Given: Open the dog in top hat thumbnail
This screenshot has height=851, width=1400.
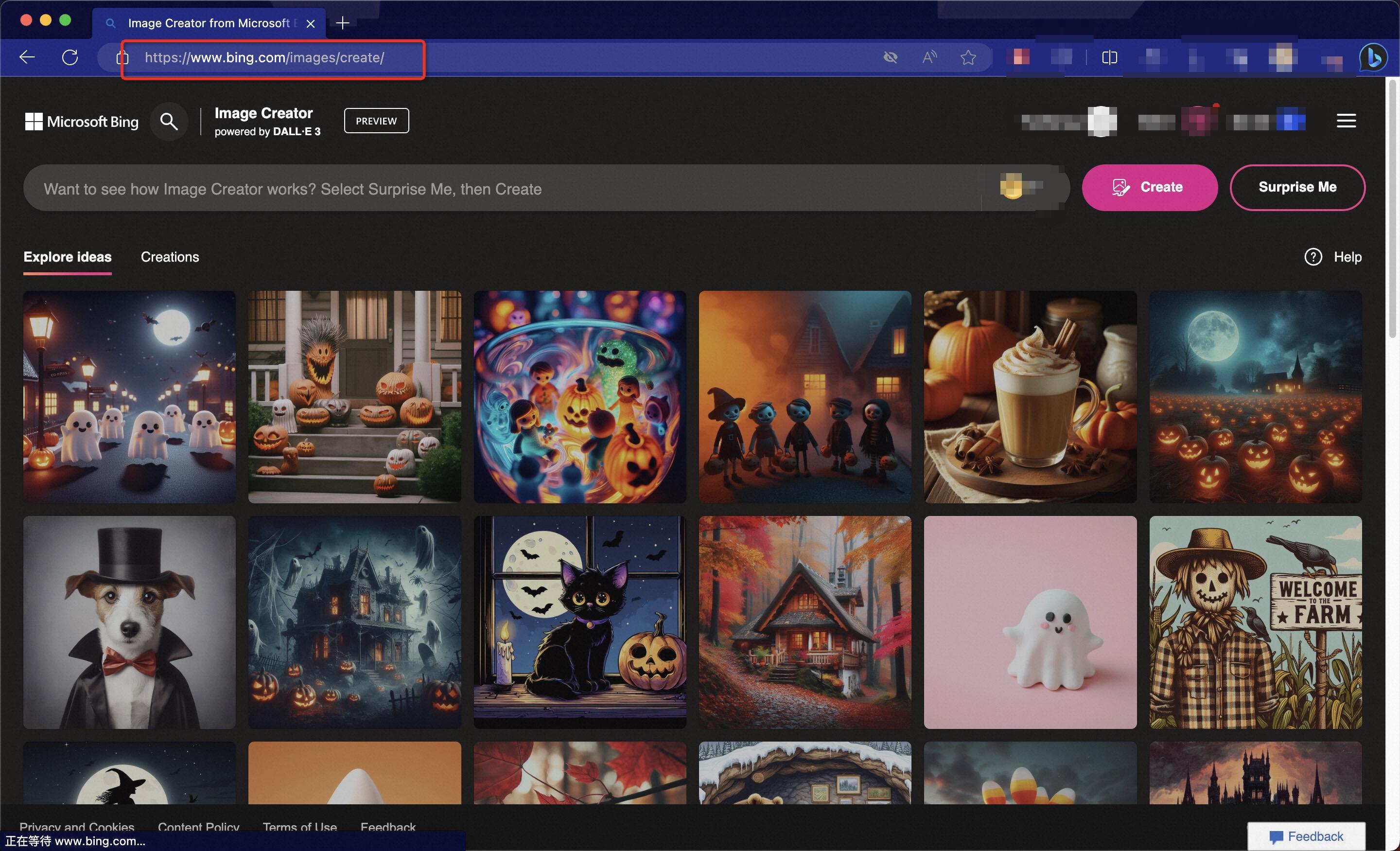Looking at the screenshot, I should (x=129, y=622).
